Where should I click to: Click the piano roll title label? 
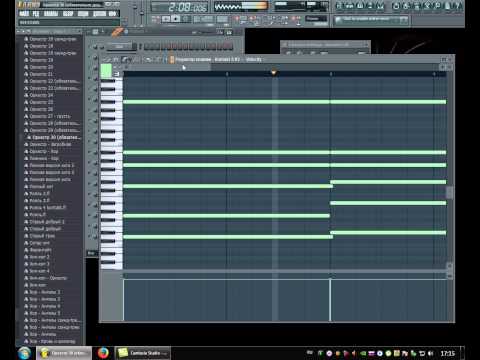[x=218, y=60]
